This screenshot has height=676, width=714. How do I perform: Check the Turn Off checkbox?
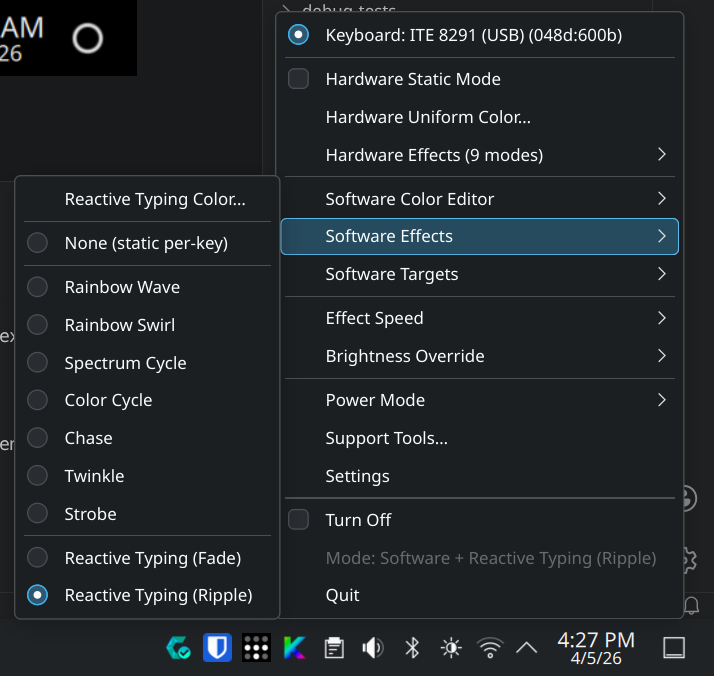[x=298, y=519]
